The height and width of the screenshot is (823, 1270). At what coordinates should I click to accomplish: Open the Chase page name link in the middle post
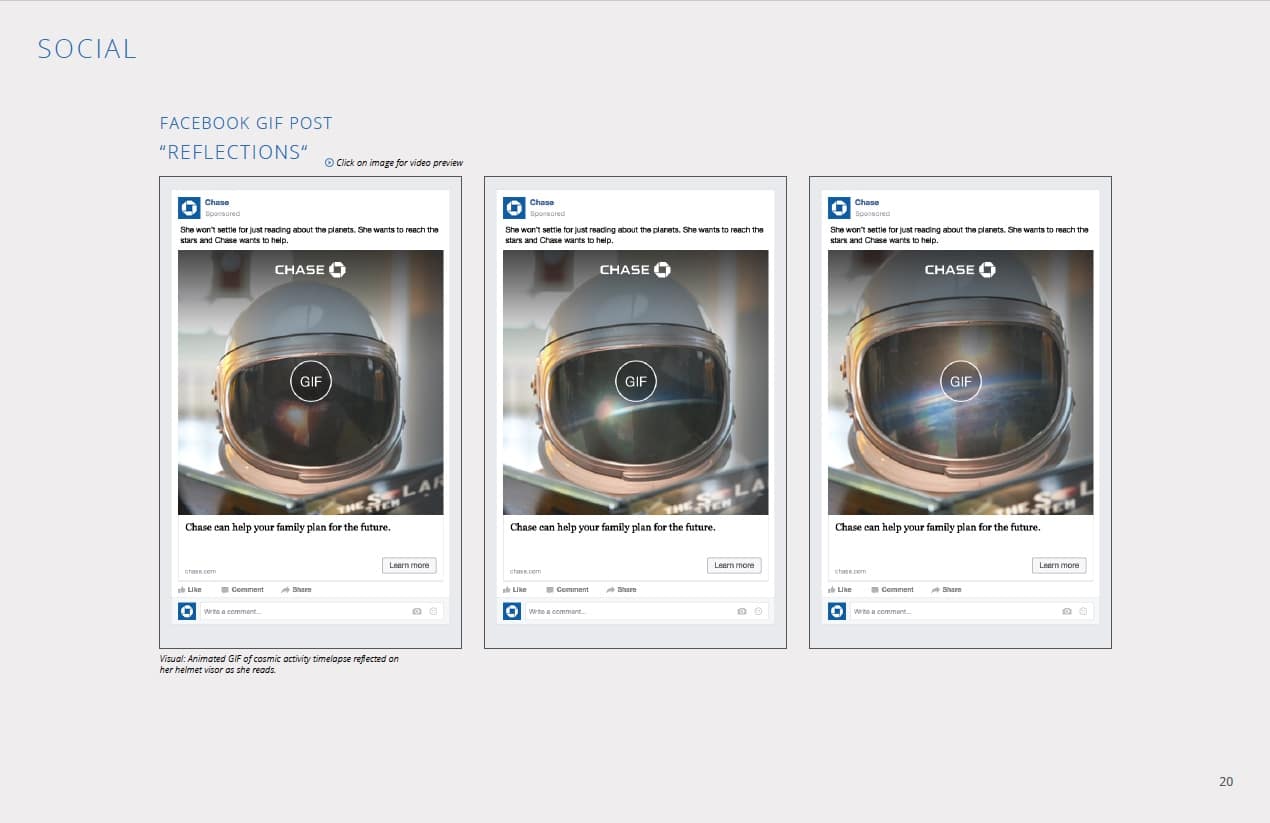[542, 203]
